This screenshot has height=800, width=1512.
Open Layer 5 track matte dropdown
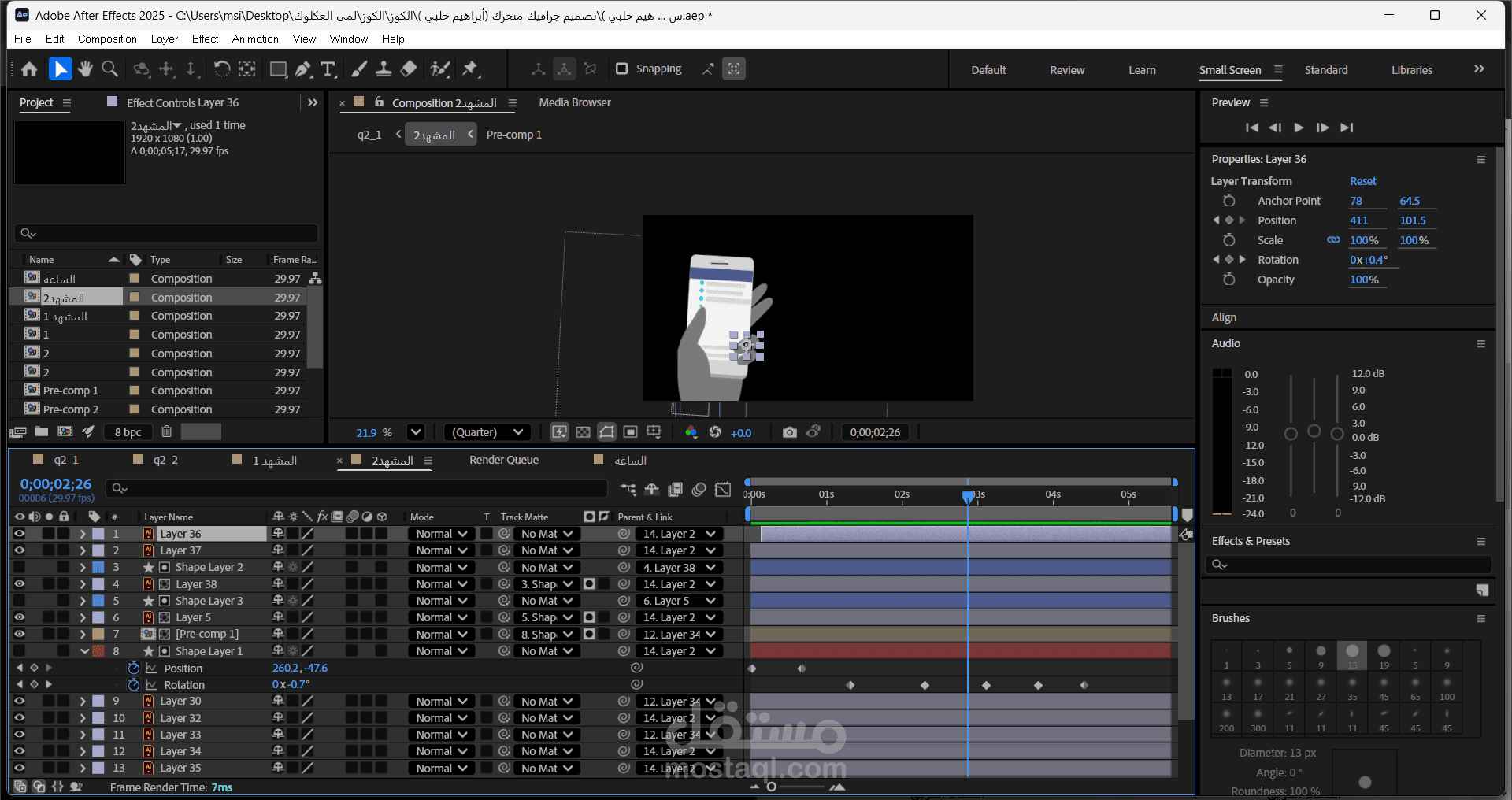click(547, 617)
